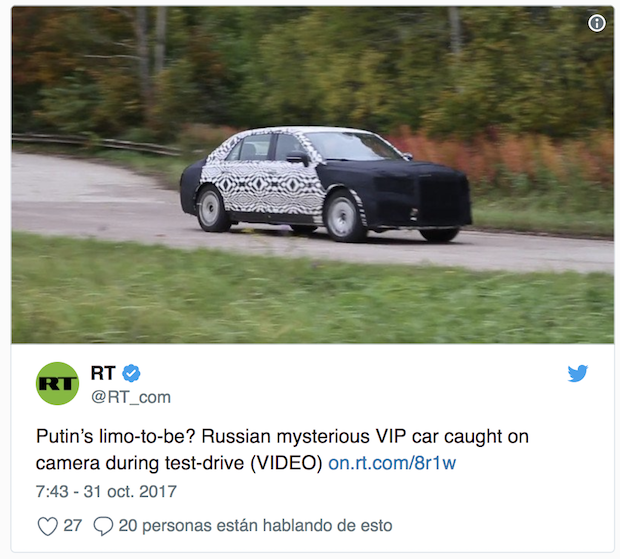Click the RT green profile avatar

pyautogui.click(x=57, y=383)
